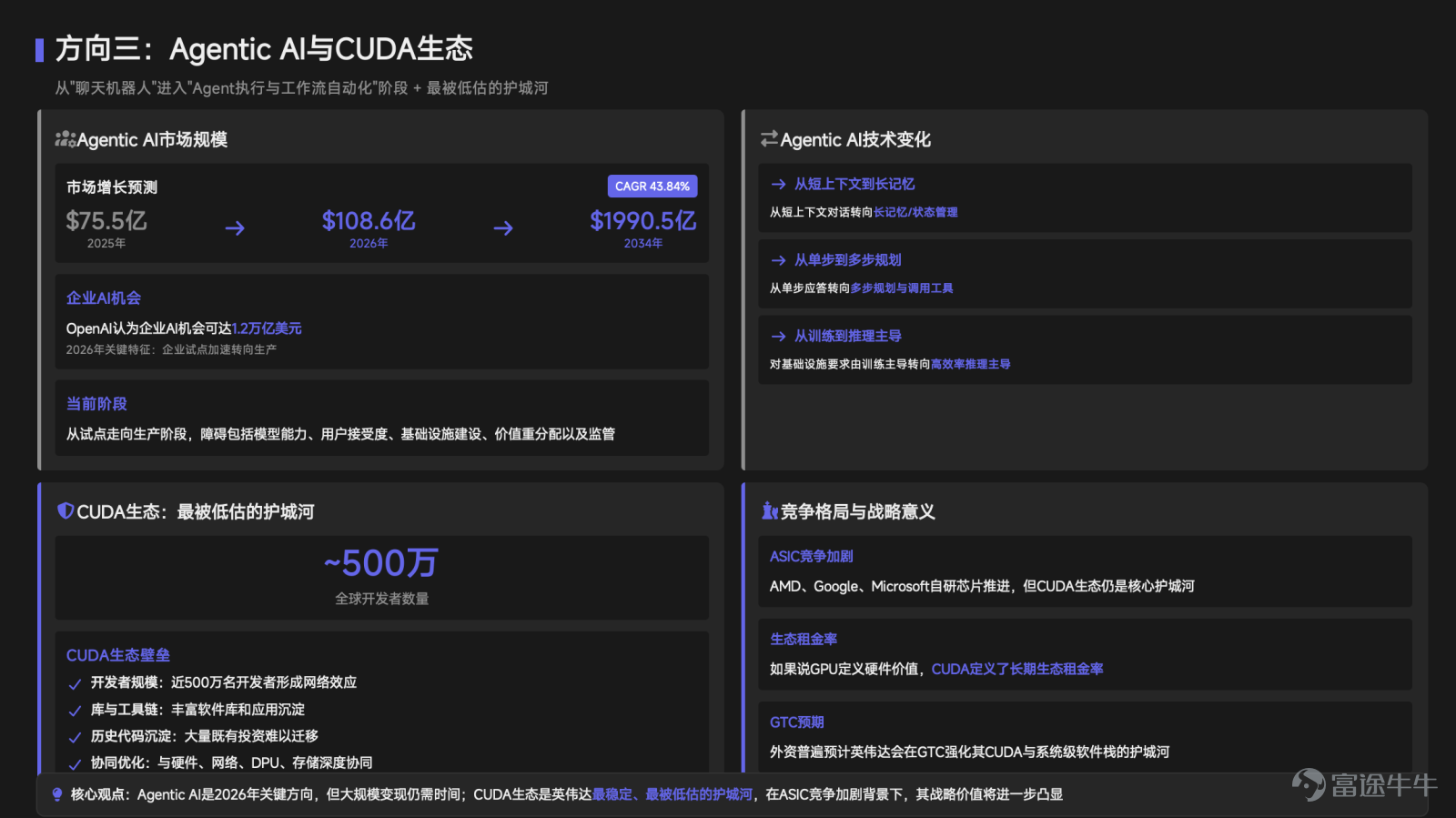Screen dimensions: 1456x818
Task: Click the title 从单步到多步规划
Action: [x=848, y=260]
